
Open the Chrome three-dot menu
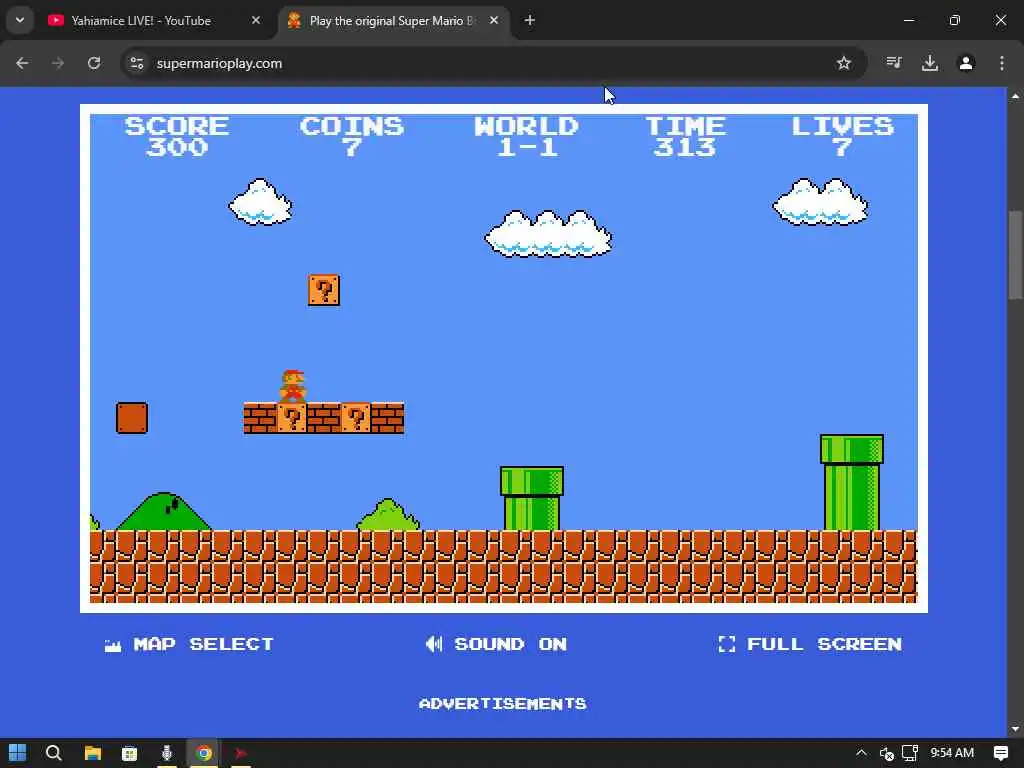click(1002, 63)
